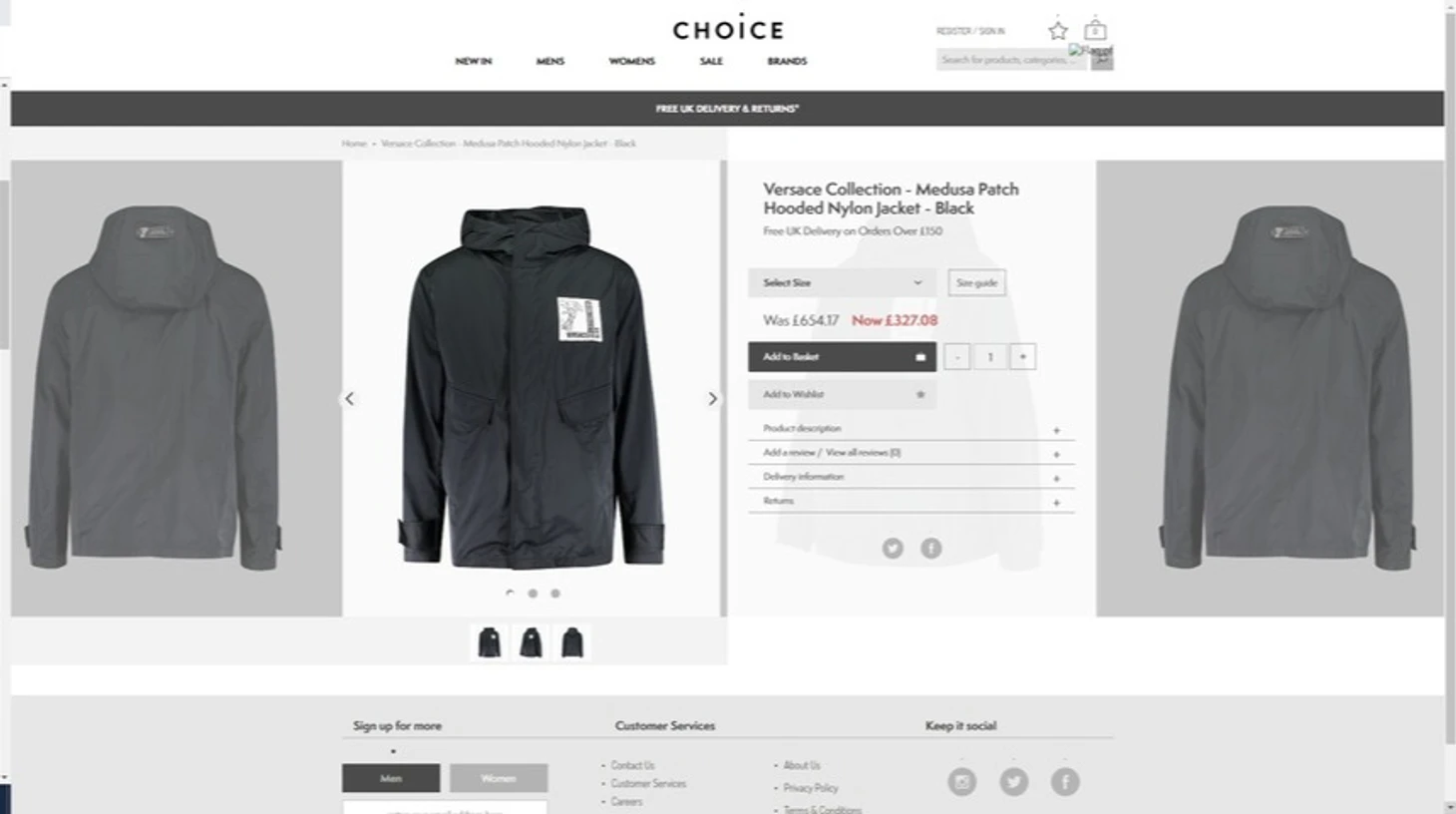Share product via Facebook icon below accordions
Screen dimensions: 1456x814
(930, 548)
